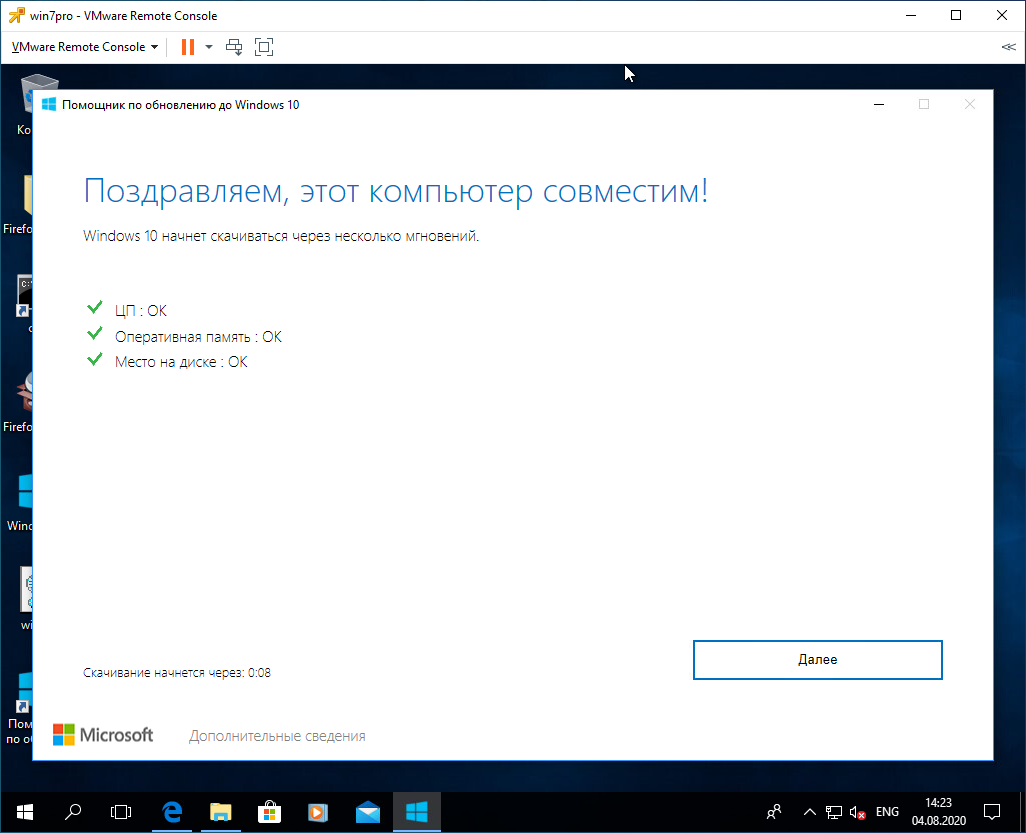Open the People icon in system tray
This screenshot has height=833, width=1026.
pyautogui.click(x=773, y=812)
